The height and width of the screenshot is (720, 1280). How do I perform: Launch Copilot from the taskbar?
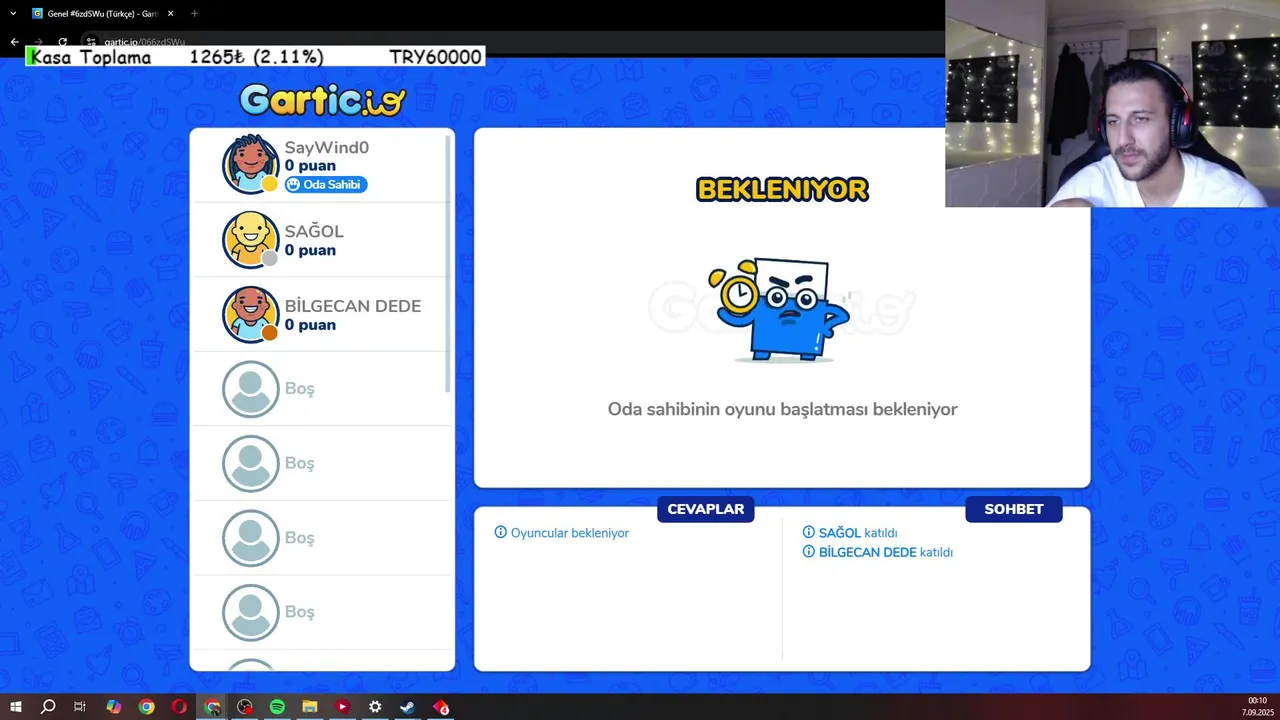[x=114, y=707]
